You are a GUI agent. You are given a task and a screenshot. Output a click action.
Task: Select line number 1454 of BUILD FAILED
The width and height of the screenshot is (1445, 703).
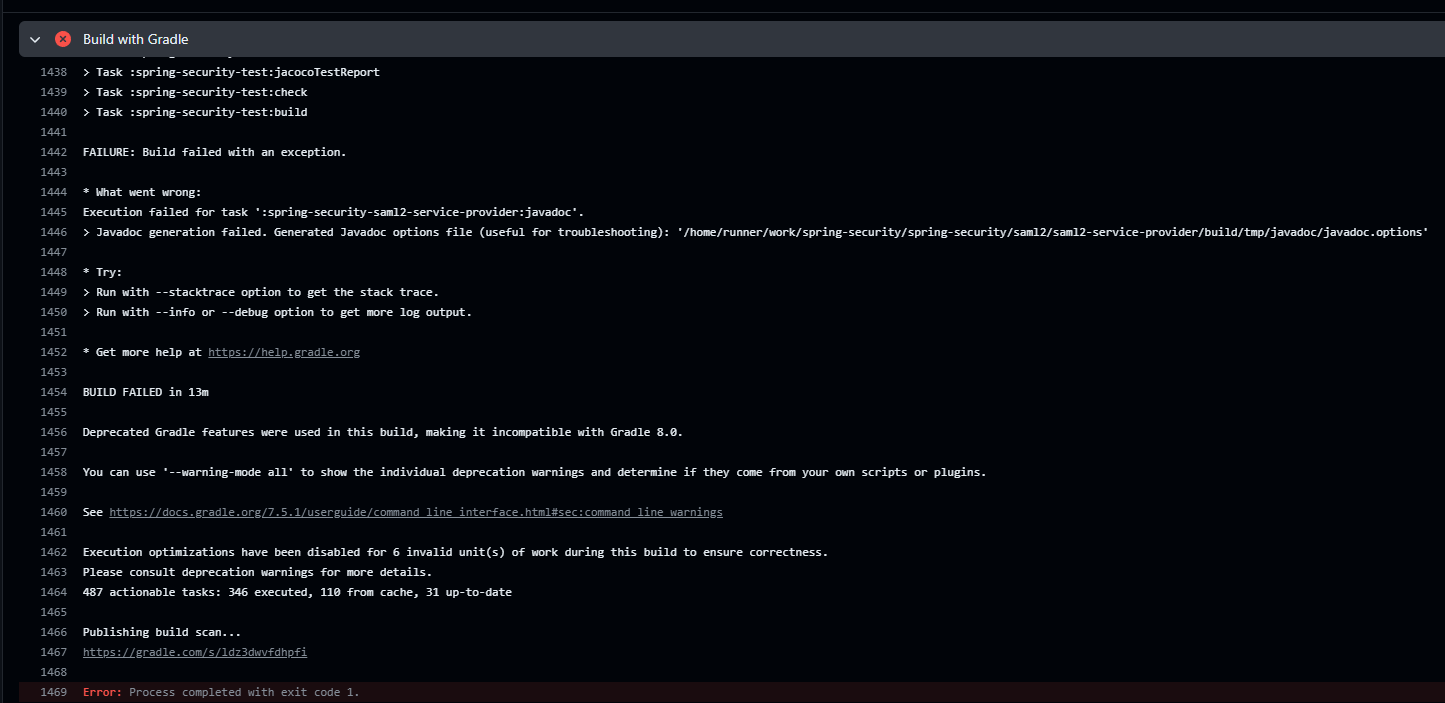pyautogui.click(x=53, y=392)
